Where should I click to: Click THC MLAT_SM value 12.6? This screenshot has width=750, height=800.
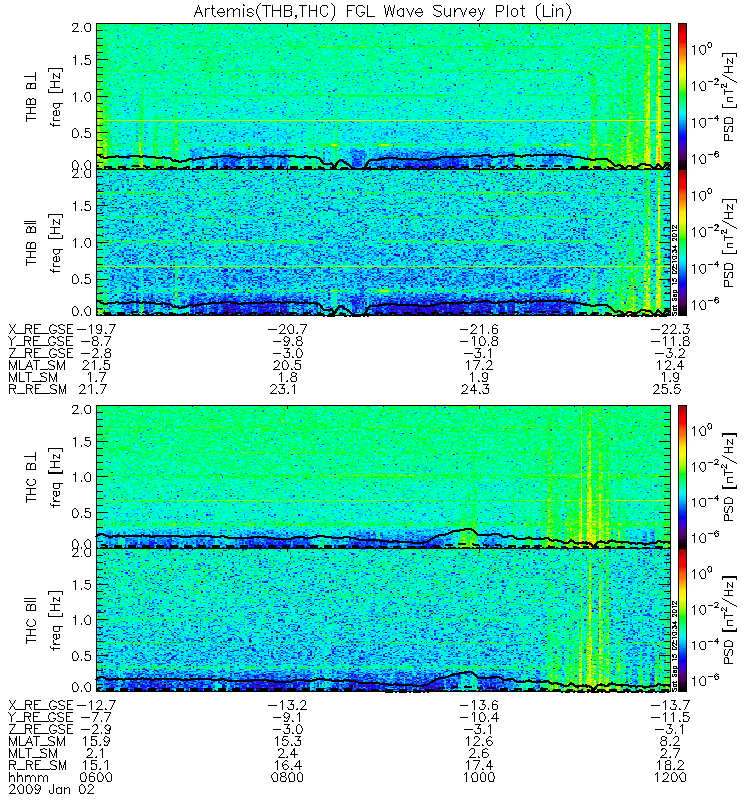479,741
